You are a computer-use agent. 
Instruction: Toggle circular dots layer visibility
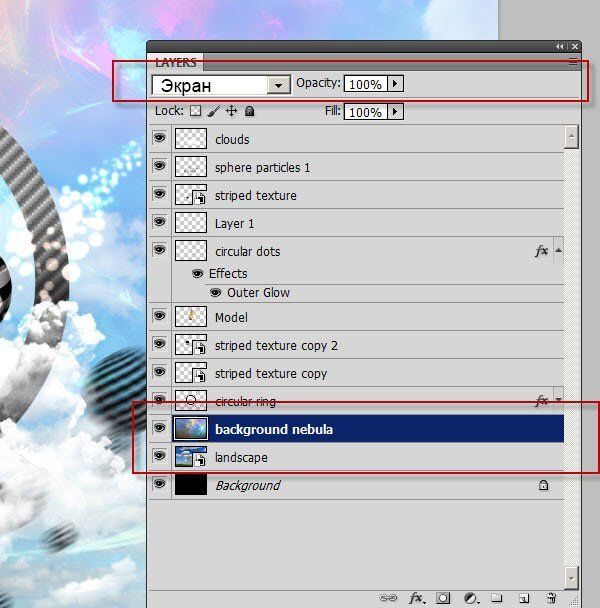click(x=159, y=250)
